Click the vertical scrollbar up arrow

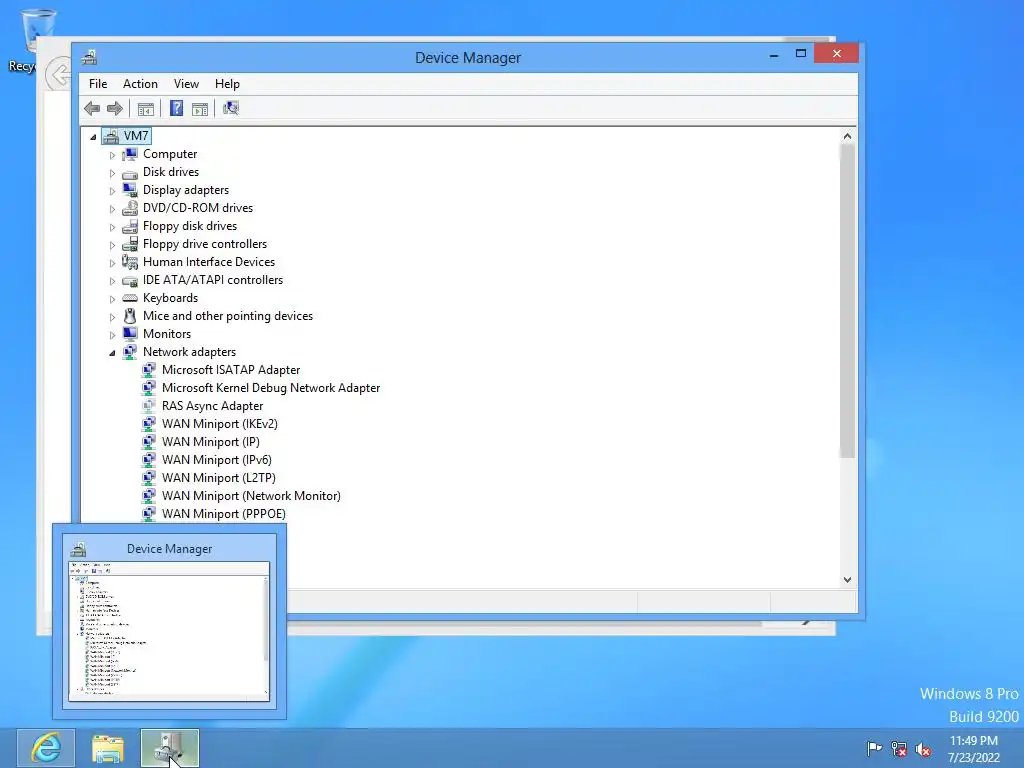point(847,136)
